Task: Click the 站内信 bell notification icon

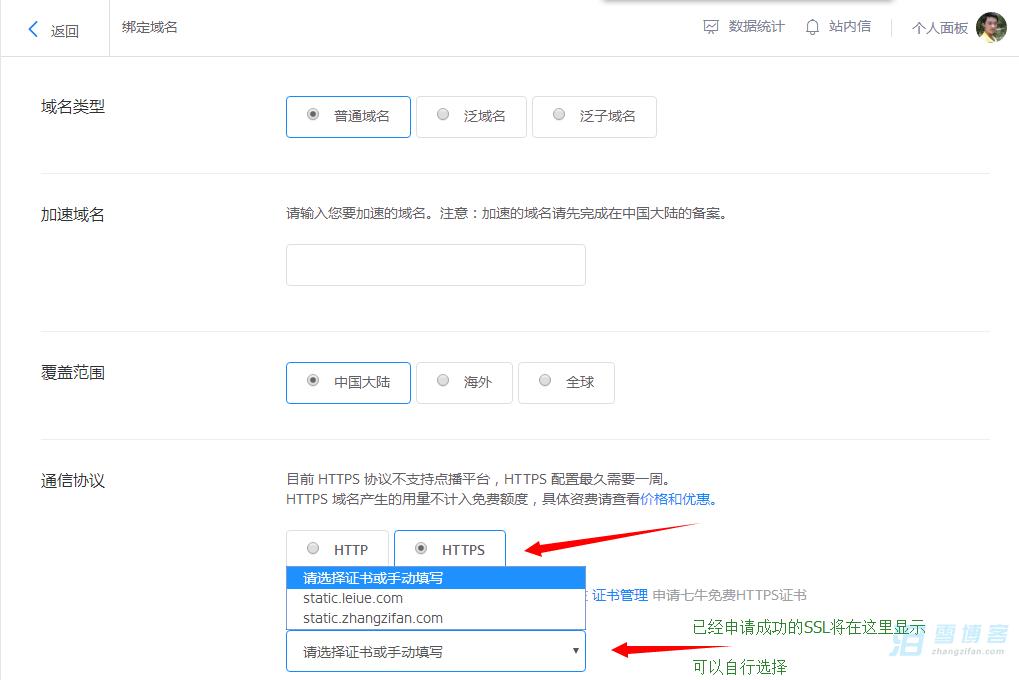Action: 812,27
